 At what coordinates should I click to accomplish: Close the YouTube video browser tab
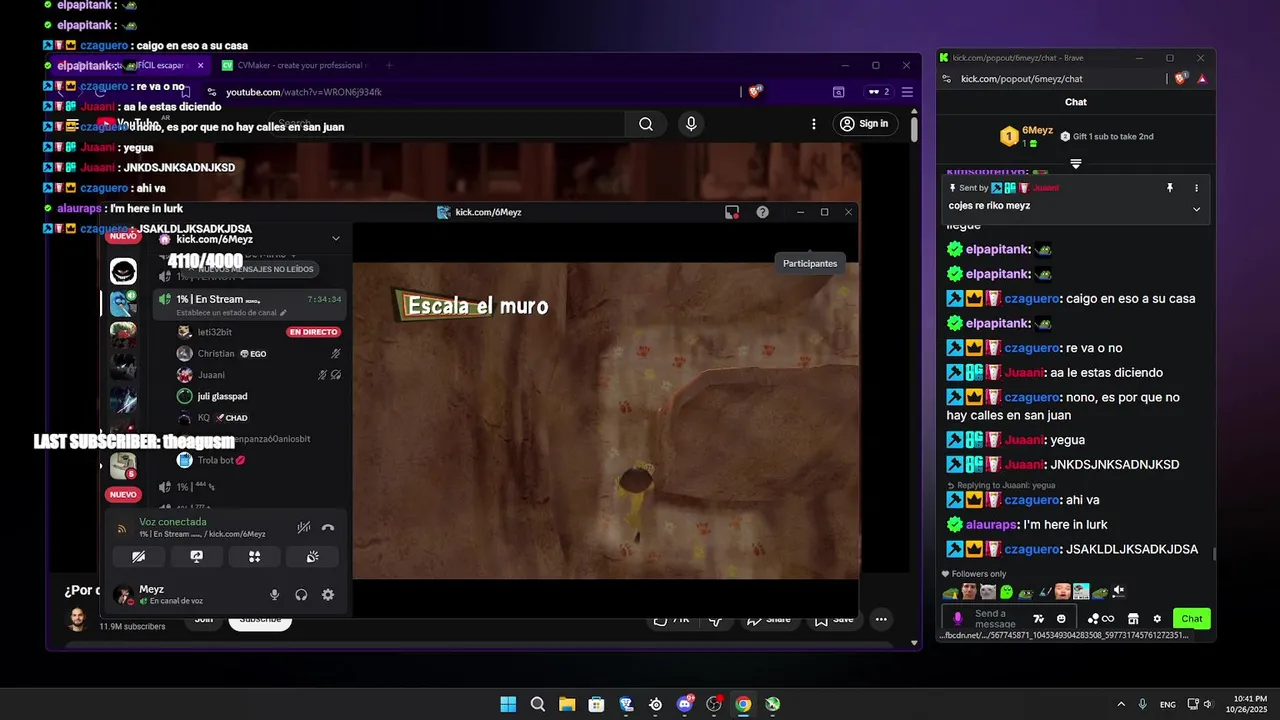click(x=200, y=65)
